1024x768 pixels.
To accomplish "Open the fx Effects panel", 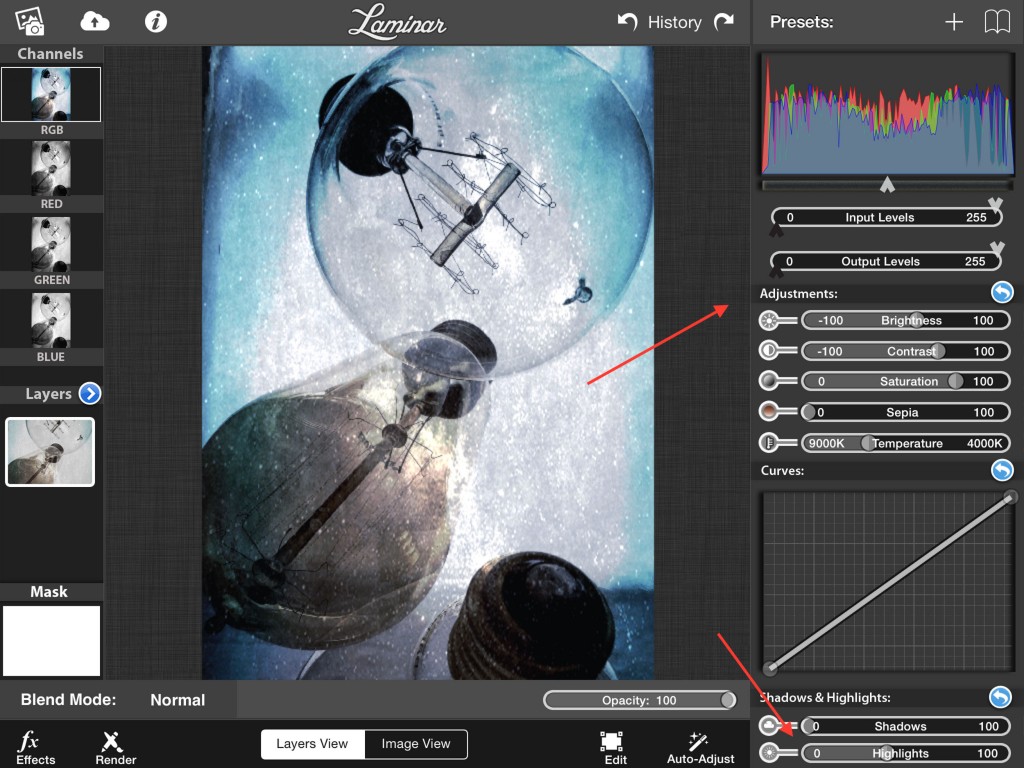I will (x=35, y=748).
